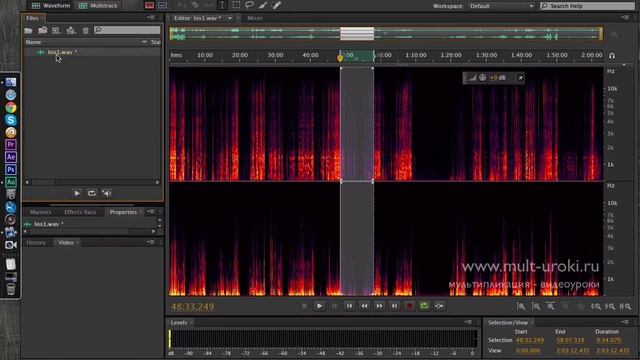
Task: Switch to Waveform editor view
Action: (51, 5)
